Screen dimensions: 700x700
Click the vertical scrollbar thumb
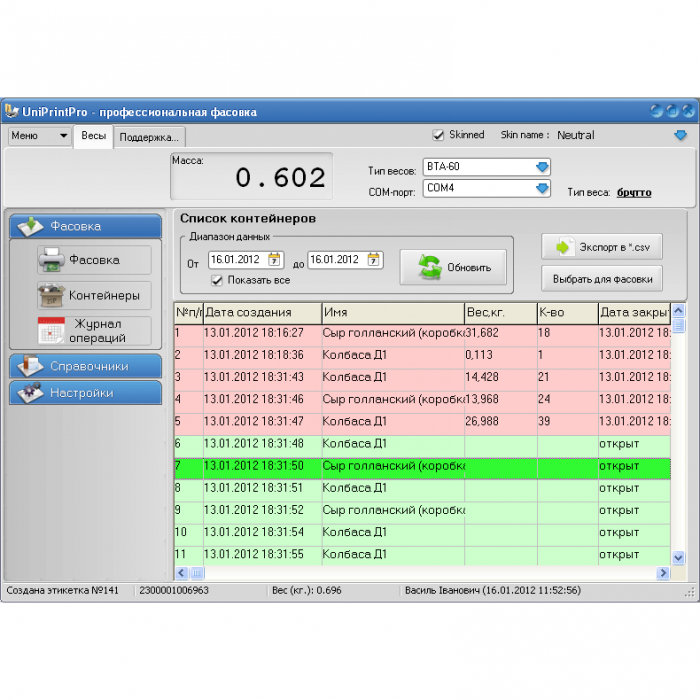pos(679,325)
